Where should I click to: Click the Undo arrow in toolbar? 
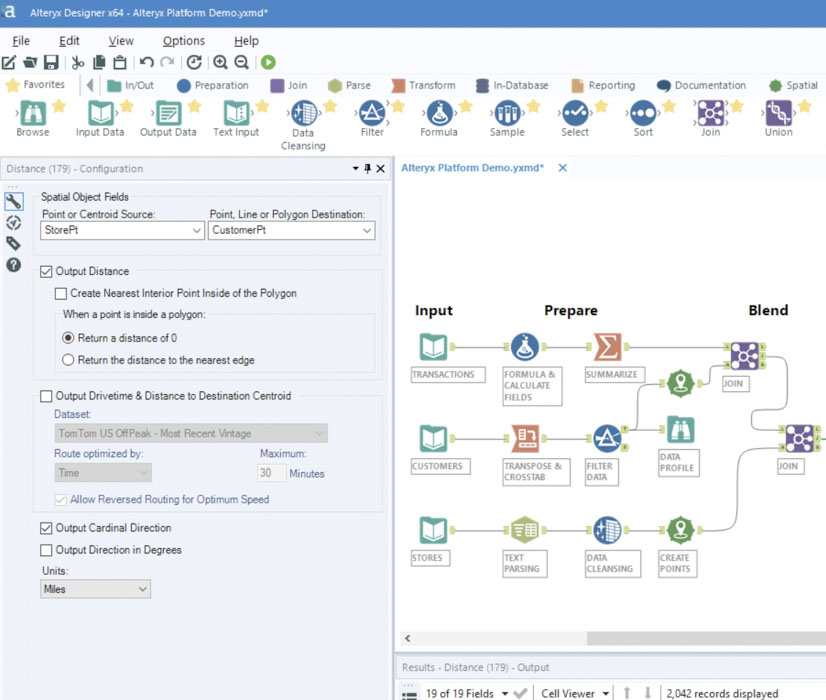pyautogui.click(x=147, y=62)
